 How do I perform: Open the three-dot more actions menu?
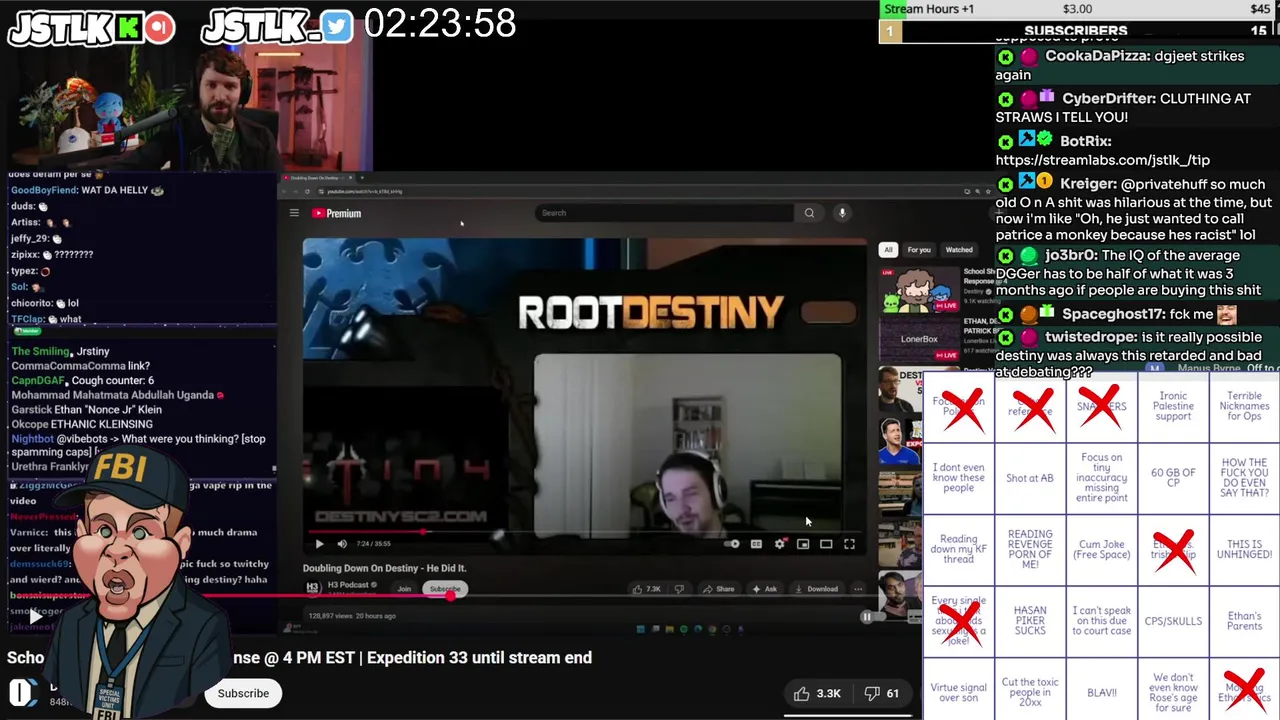(x=858, y=589)
